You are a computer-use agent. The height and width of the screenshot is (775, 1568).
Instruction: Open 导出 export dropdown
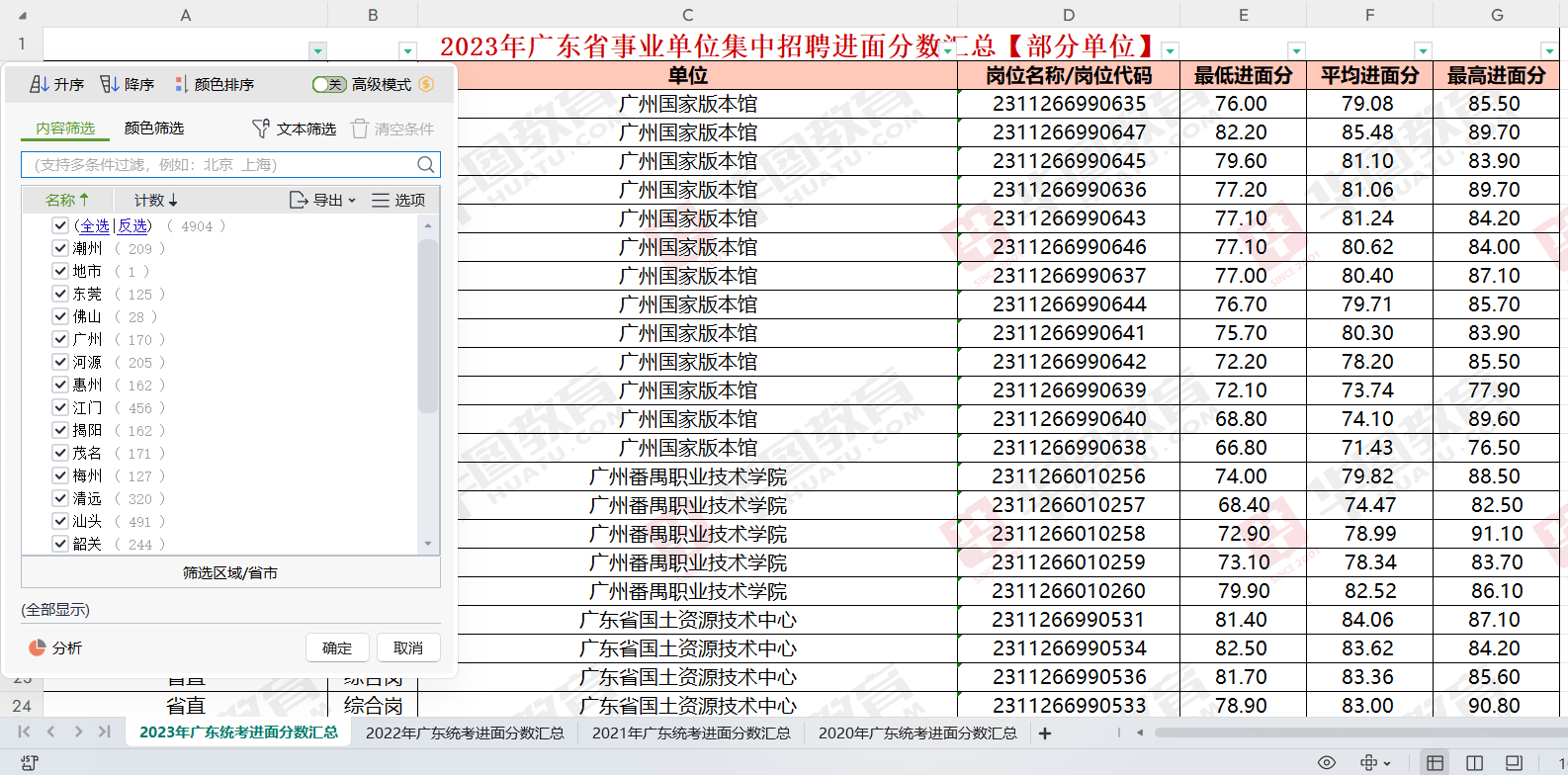[322, 200]
